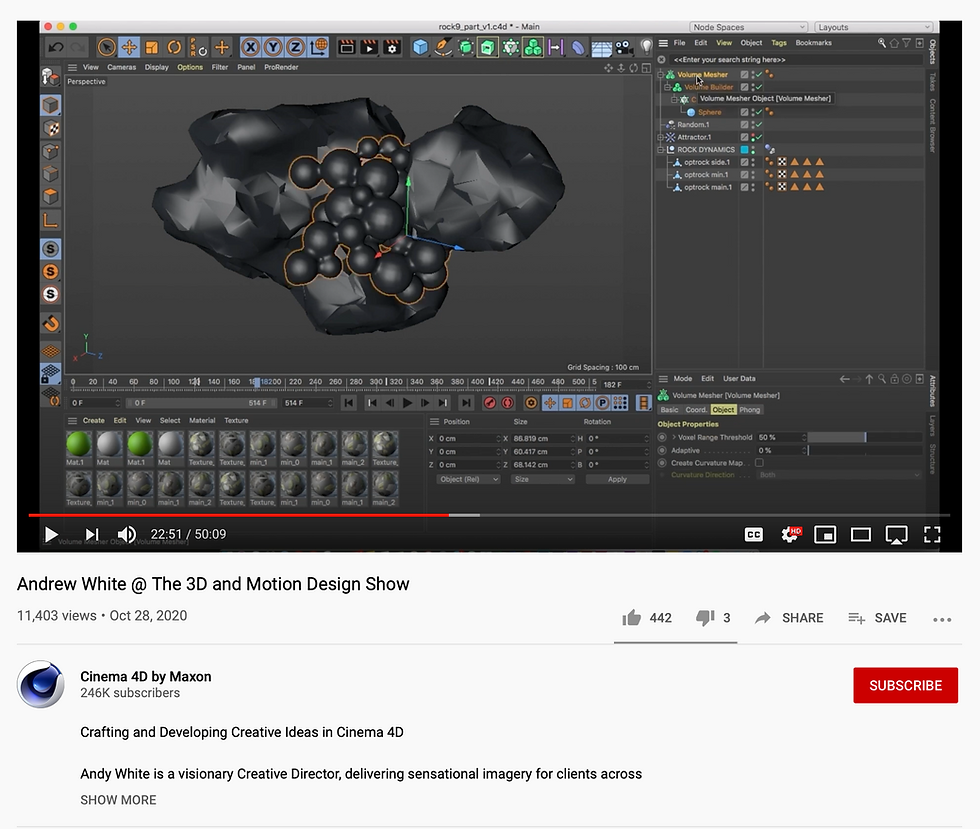Click the Coordinate System icon
Image resolution: width=980 pixels, height=829 pixels.
pyautogui.click(x=319, y=48)
